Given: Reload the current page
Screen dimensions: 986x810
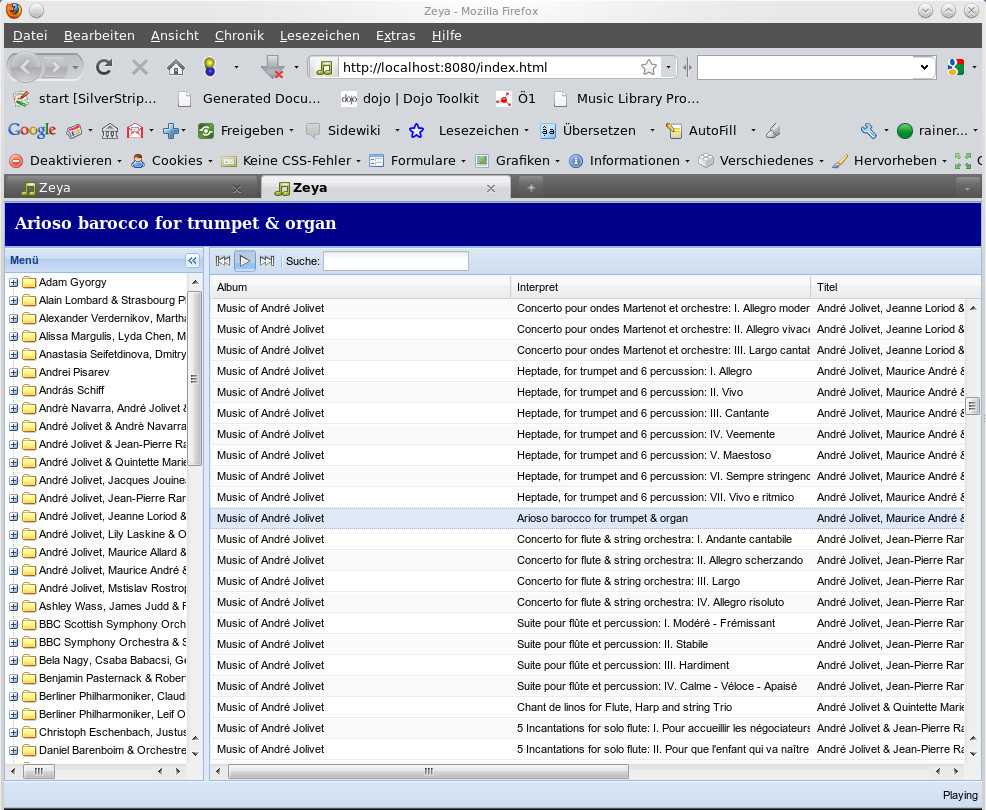Looking at the screenshot, I should tap(104, 68).
